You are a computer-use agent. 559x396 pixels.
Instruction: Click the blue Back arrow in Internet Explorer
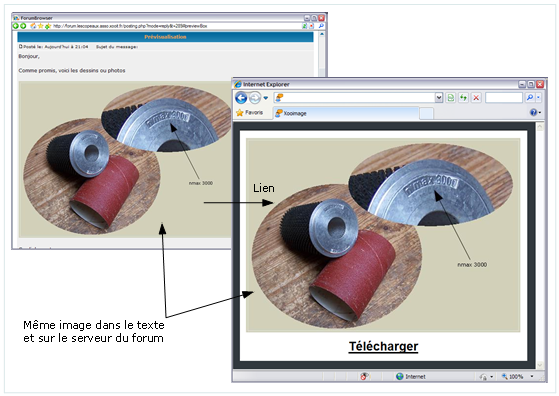pos(241,98)
